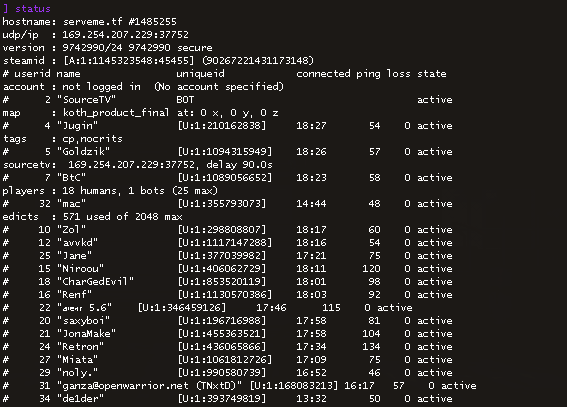Click the sourcetv delay 90.0s text
This screenshot has height=407, width=567.
pyautogui.click(x=239, y=165)
